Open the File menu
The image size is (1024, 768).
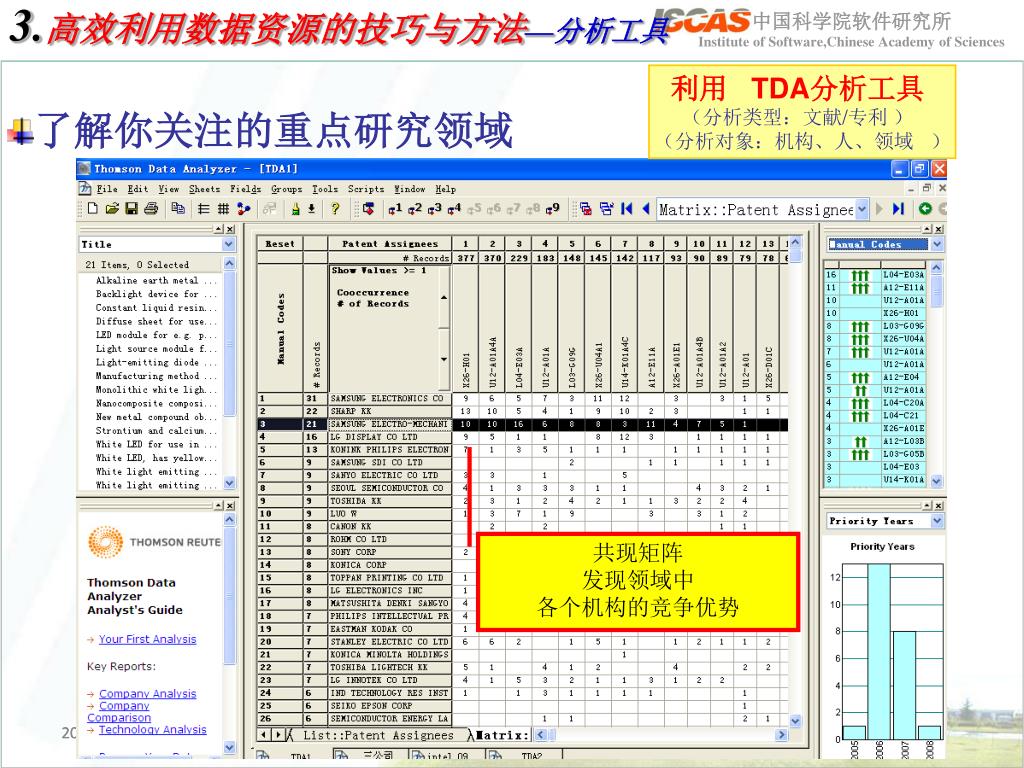click(107, 189)
